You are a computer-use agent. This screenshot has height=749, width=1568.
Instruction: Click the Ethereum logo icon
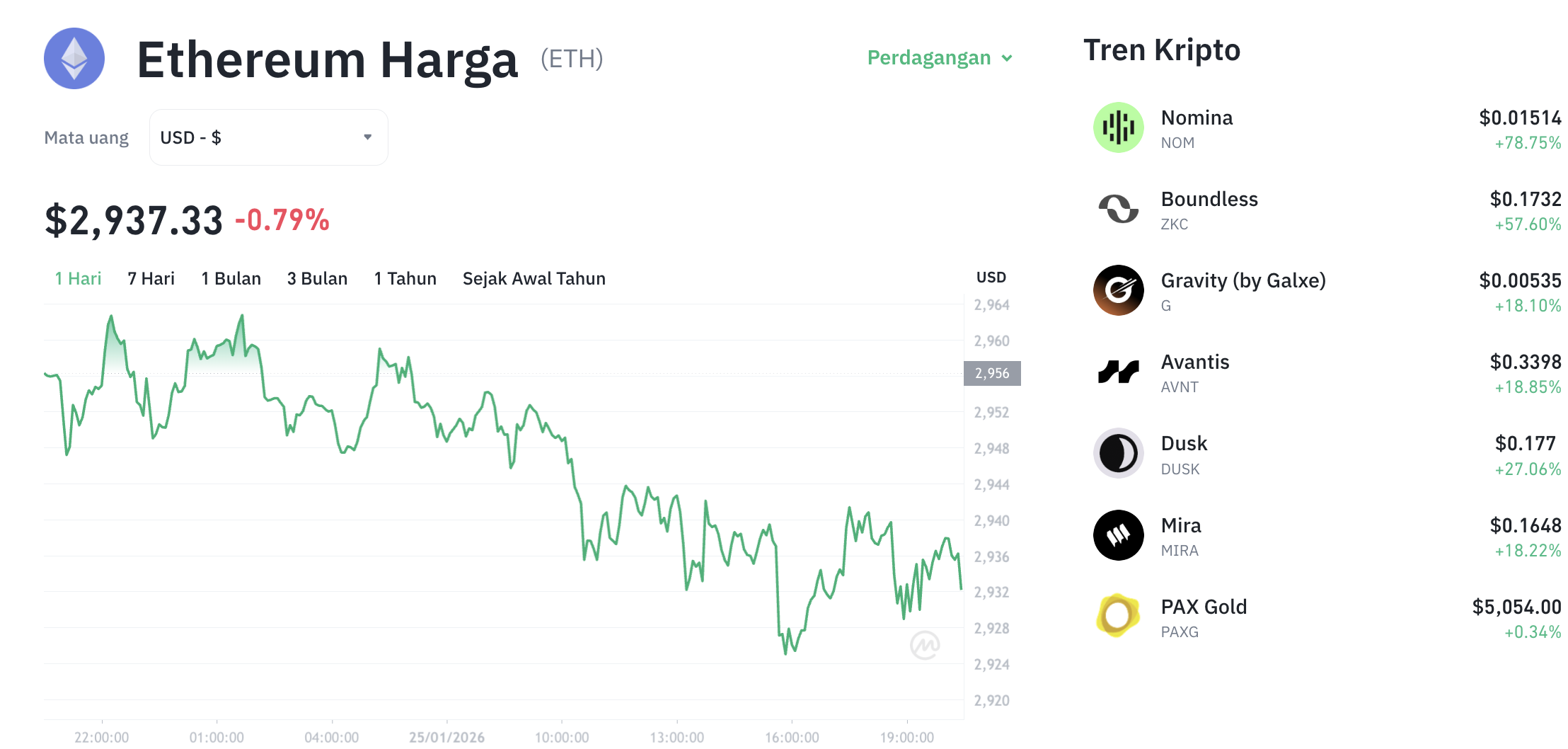[74, 59]
